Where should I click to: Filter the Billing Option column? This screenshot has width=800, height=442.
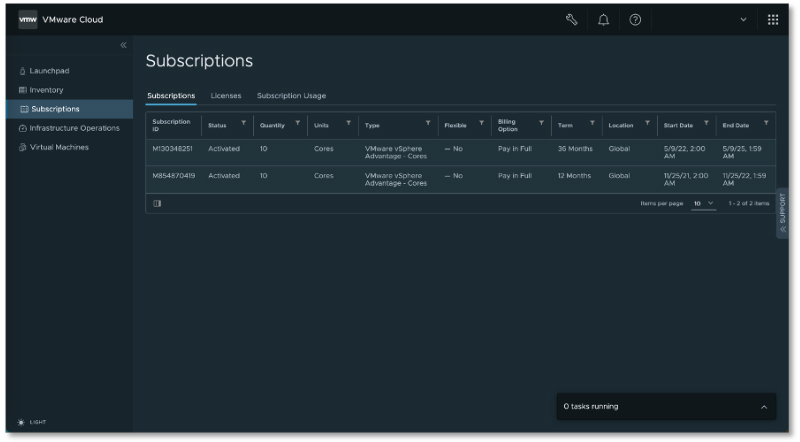click(541, 123)
